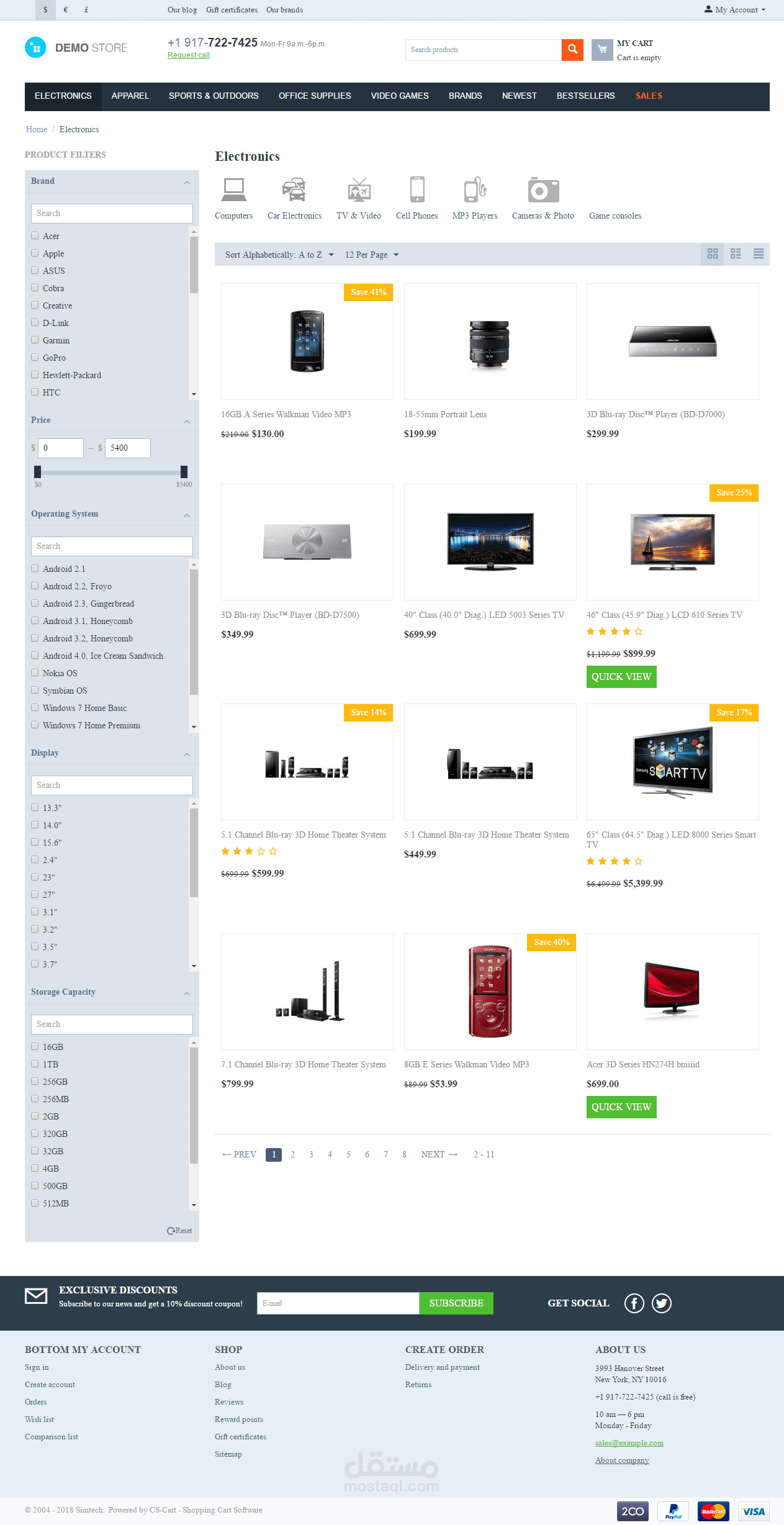784x1525 pixels.
Task: Click the Request call link
Action: (x=189, y=55)
